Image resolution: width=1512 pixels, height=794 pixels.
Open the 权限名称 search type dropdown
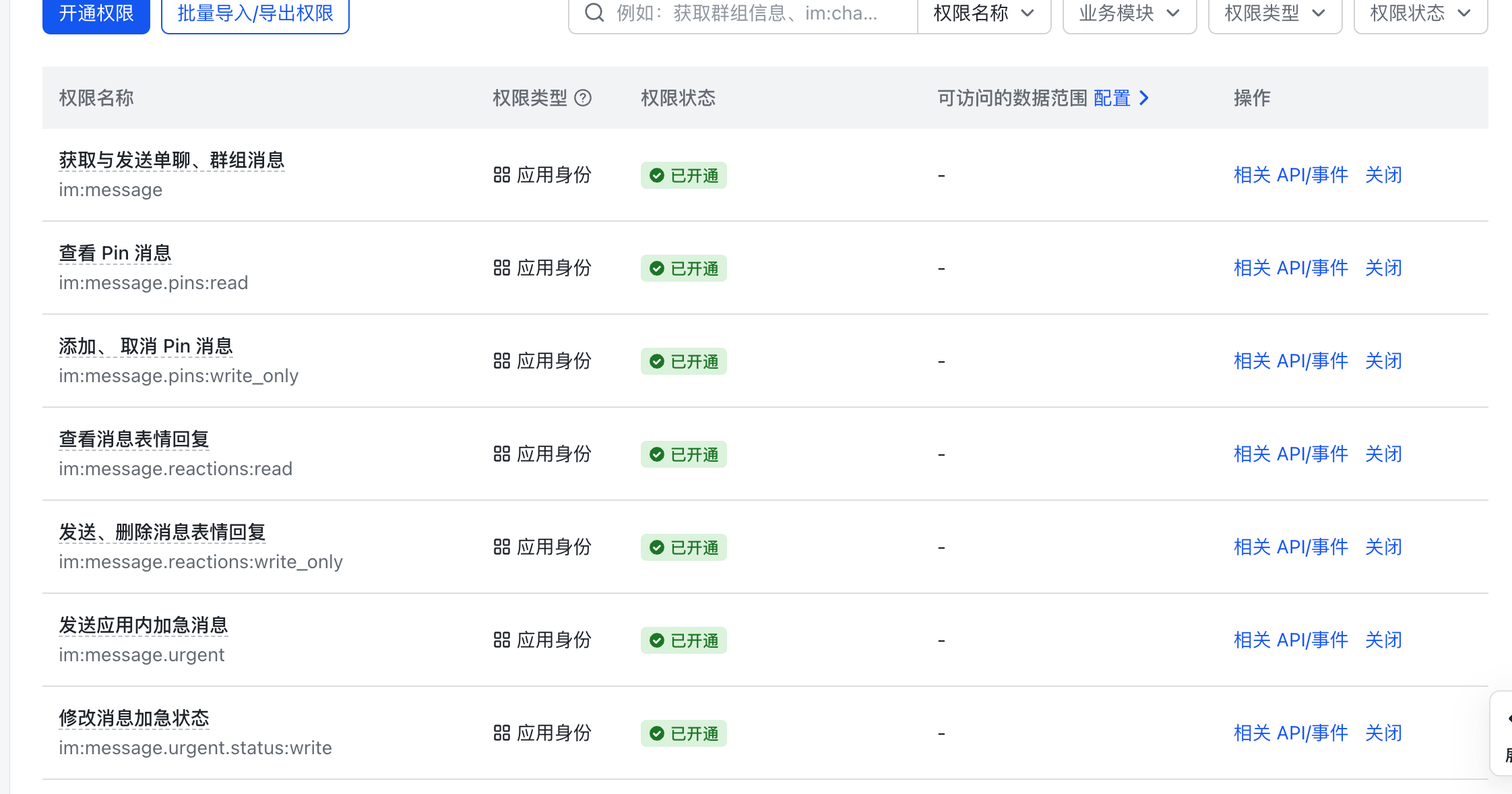983,13
